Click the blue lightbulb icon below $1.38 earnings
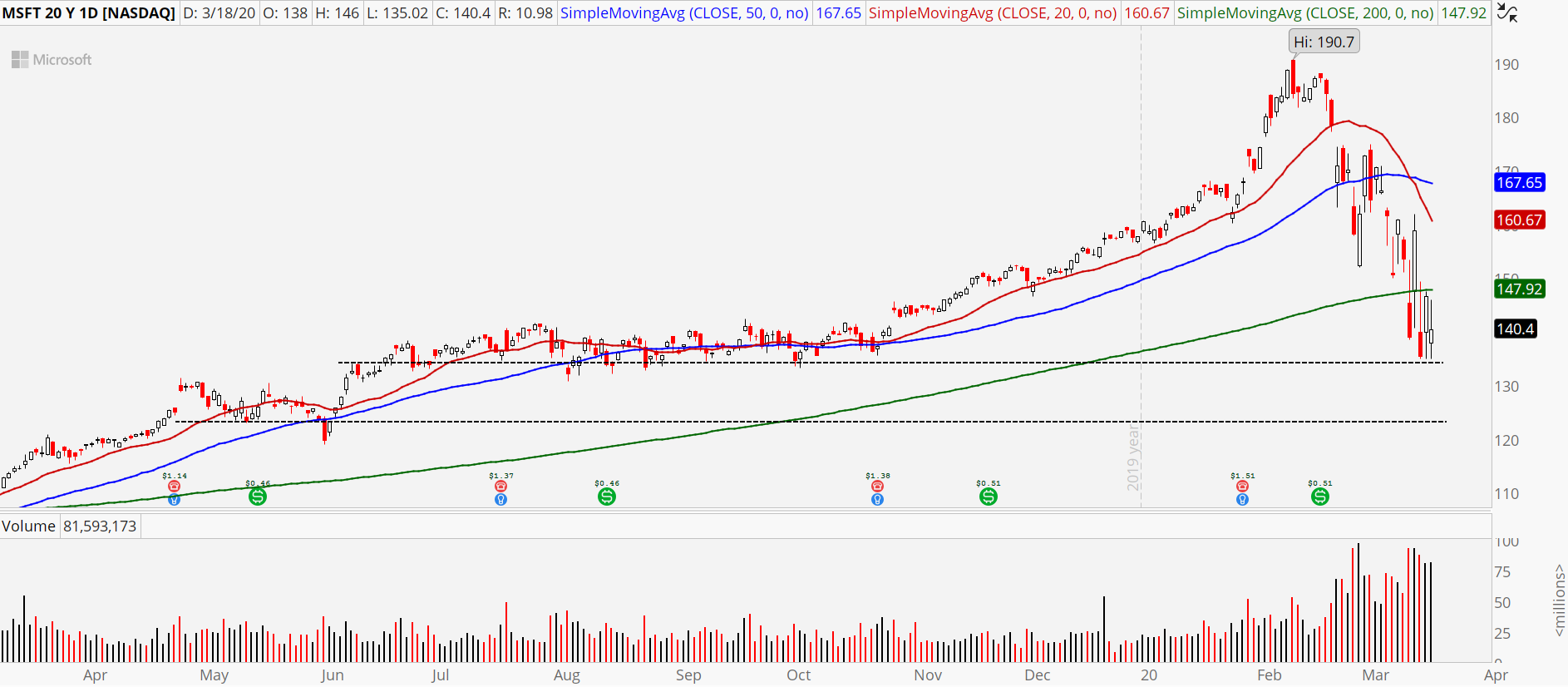This screenshot has width=1568, height=687. tap(877, 499)
